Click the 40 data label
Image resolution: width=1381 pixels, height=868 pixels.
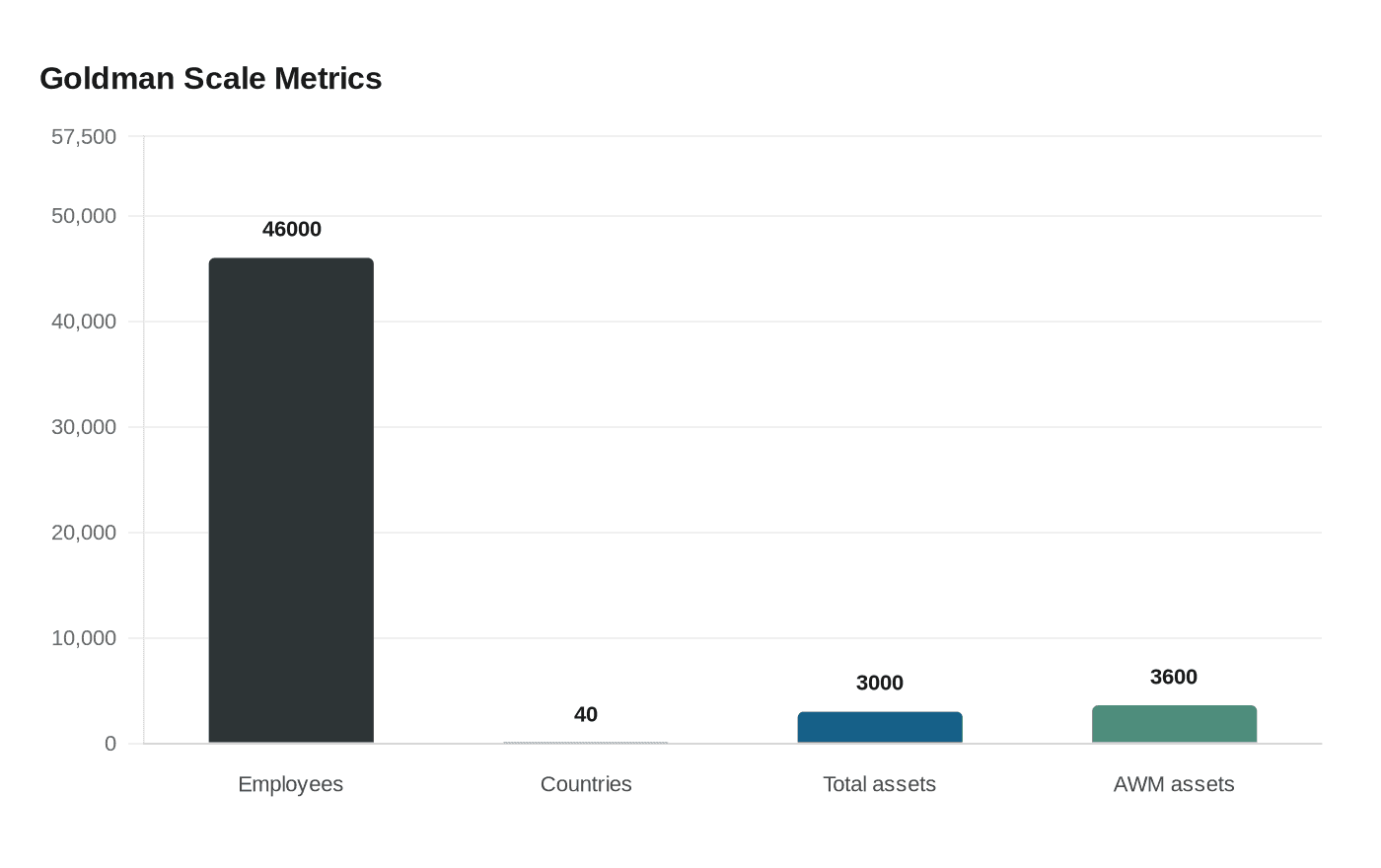tap(585, 714)
